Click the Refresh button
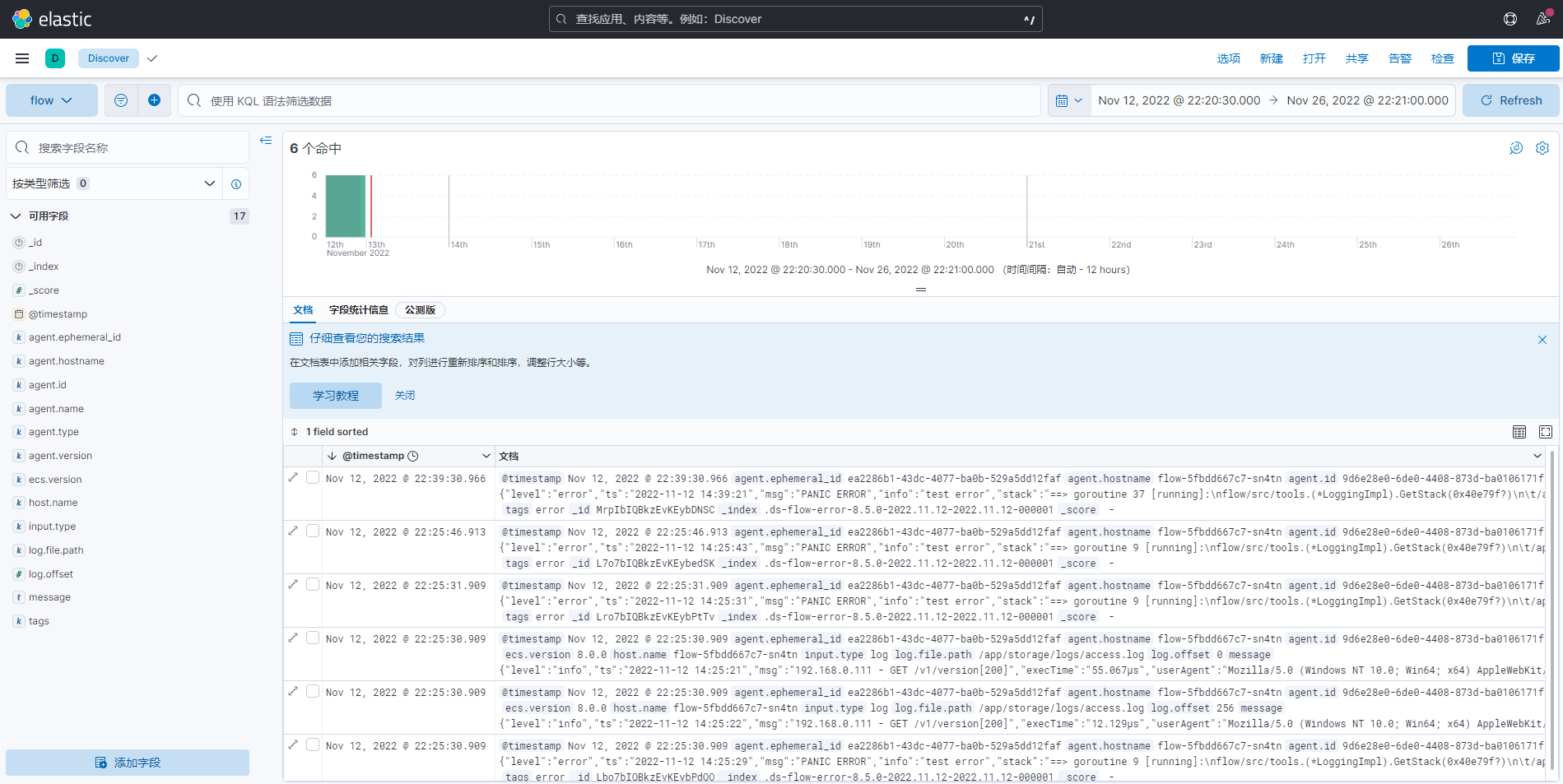Viewport: 1563px width, 784px height. [1511, 100]
